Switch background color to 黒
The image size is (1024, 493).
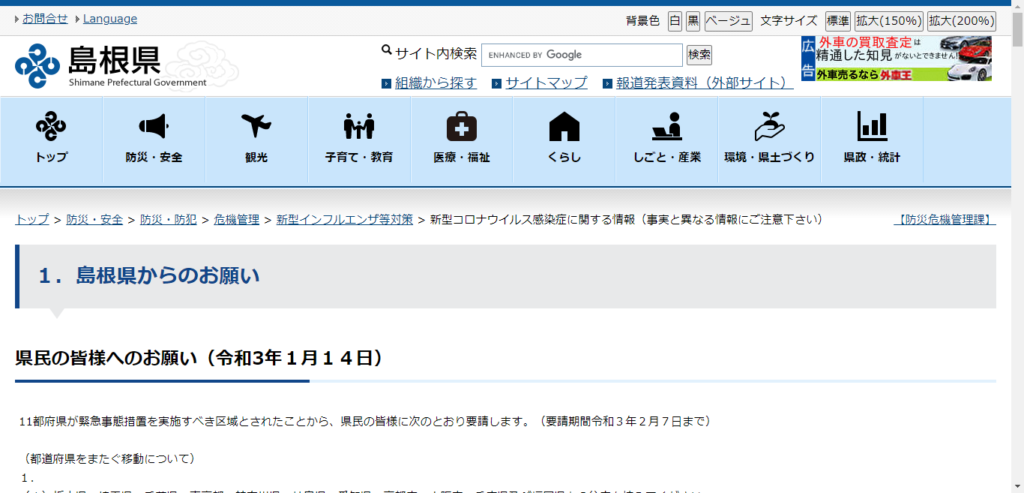point(693,21)
